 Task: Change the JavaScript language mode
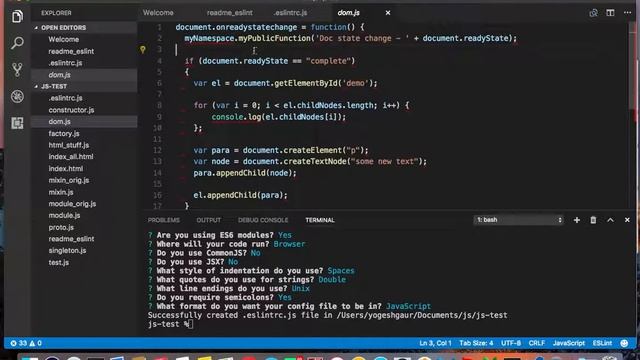coord(569,343)
